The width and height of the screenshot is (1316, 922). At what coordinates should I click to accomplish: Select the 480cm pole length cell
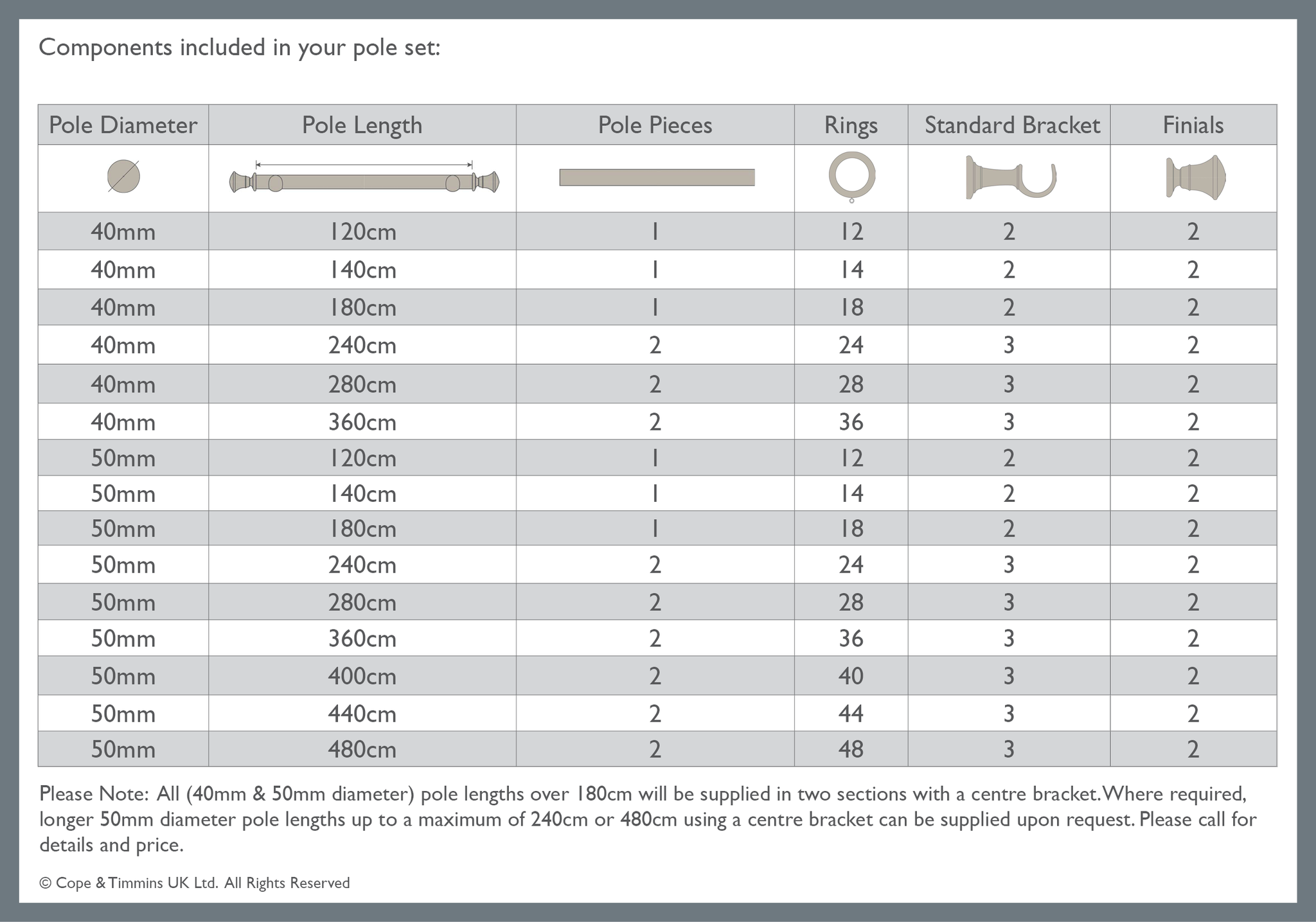click(x=362, y=750)
